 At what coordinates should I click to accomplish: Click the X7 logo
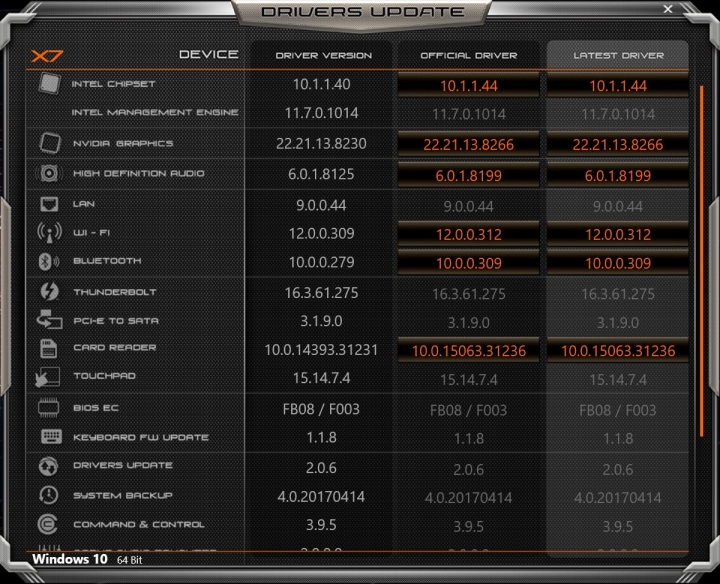pos(47,56)
